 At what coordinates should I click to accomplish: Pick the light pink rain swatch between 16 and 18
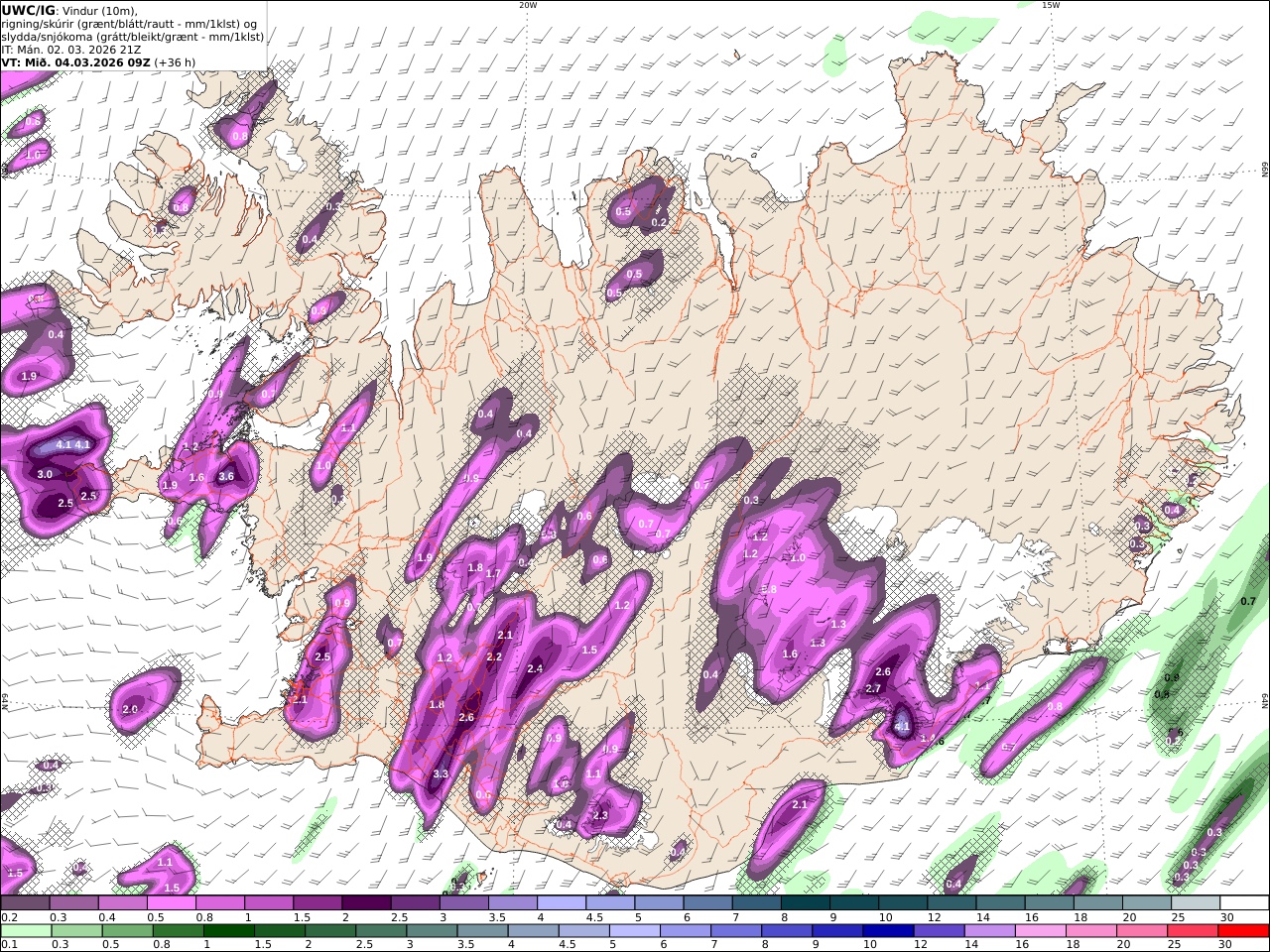tap(1040, 930)
